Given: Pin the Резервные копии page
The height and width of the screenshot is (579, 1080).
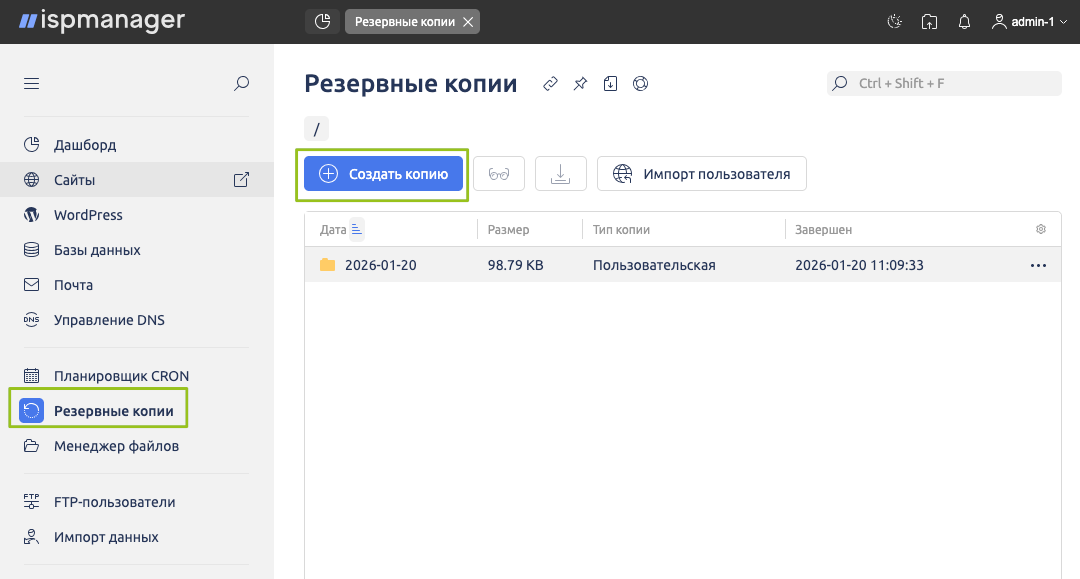Looking at the screenshot, I should 580,84.
